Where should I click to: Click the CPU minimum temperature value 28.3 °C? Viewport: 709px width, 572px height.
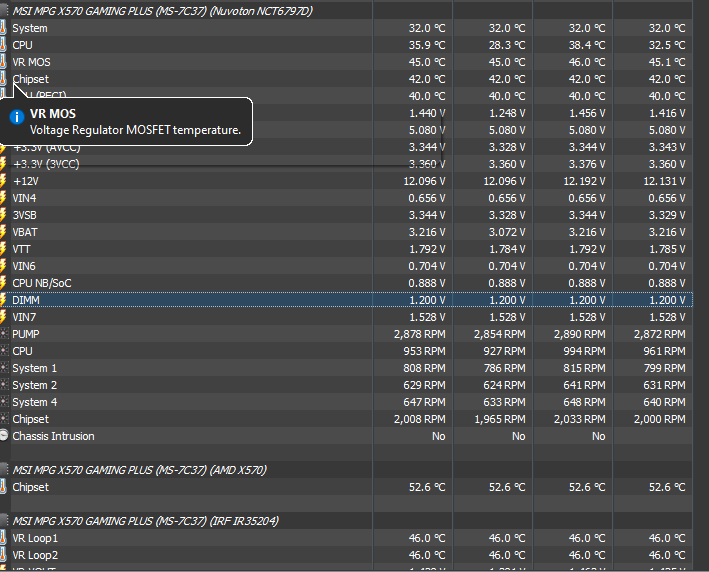tap(507, 45)
